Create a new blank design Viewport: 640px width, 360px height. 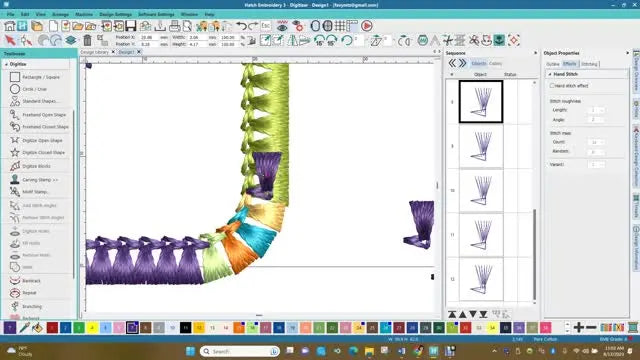53,26
